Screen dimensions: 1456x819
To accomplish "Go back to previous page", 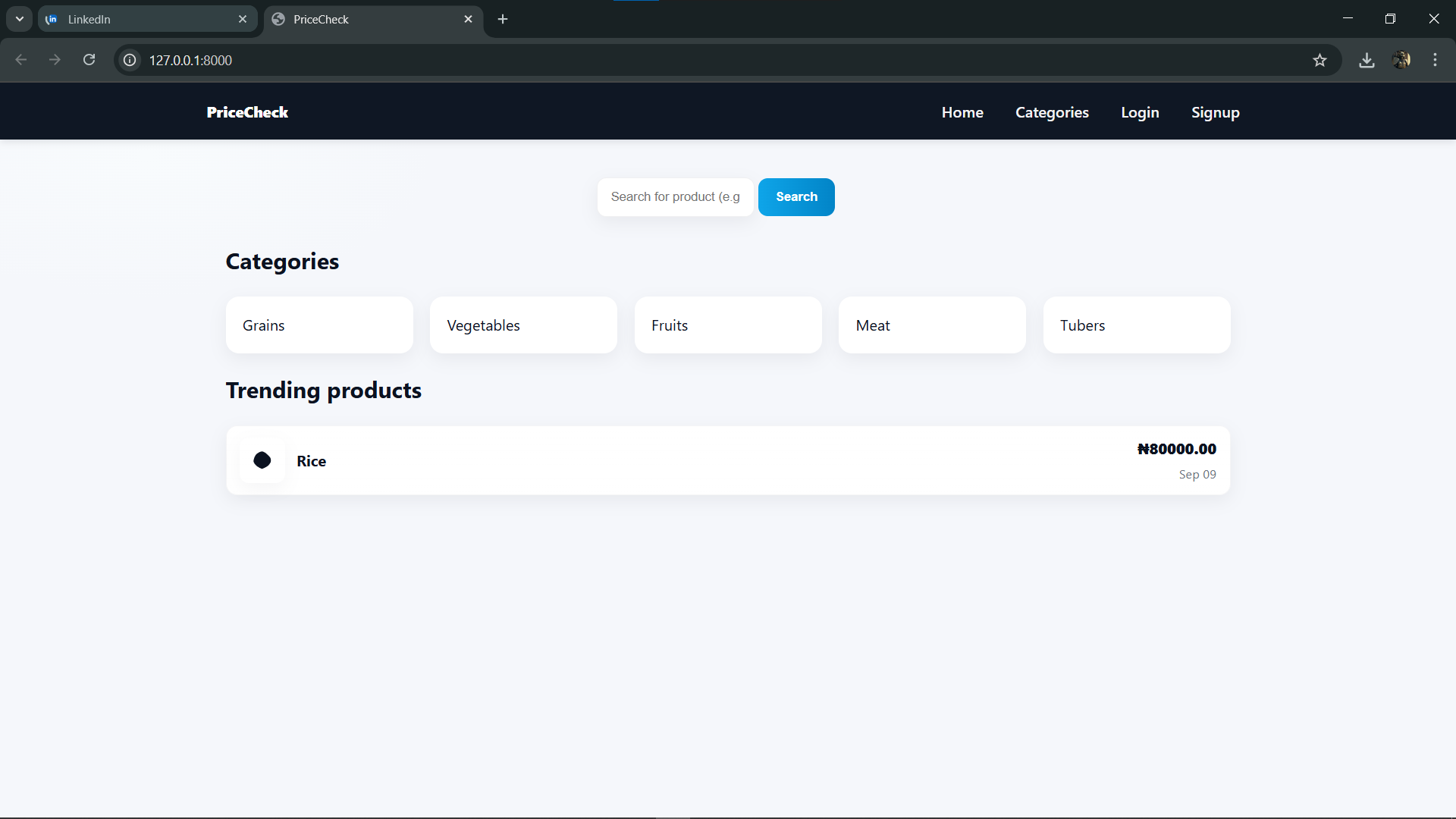I will (x=21, y=60).
